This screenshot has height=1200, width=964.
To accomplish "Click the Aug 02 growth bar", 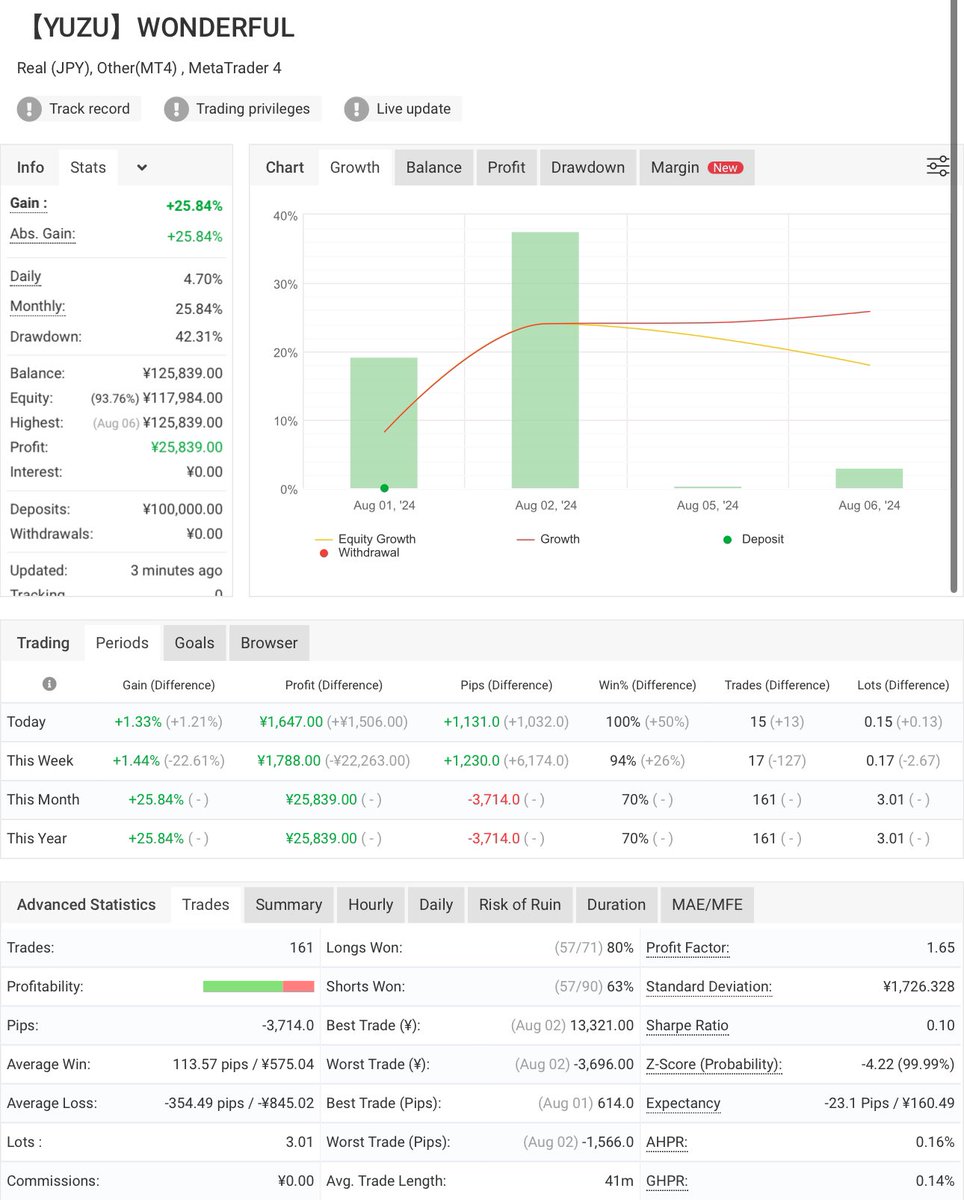I will point(545,360).
